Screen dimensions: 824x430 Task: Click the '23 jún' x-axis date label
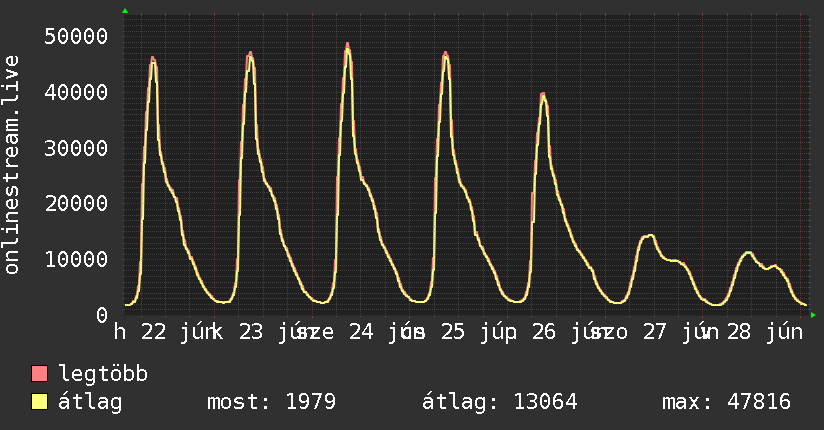click(x=273, y=333)
